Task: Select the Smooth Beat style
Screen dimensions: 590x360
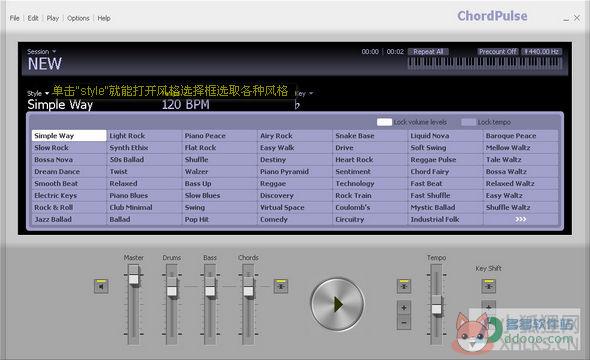Action: (69, 184)
